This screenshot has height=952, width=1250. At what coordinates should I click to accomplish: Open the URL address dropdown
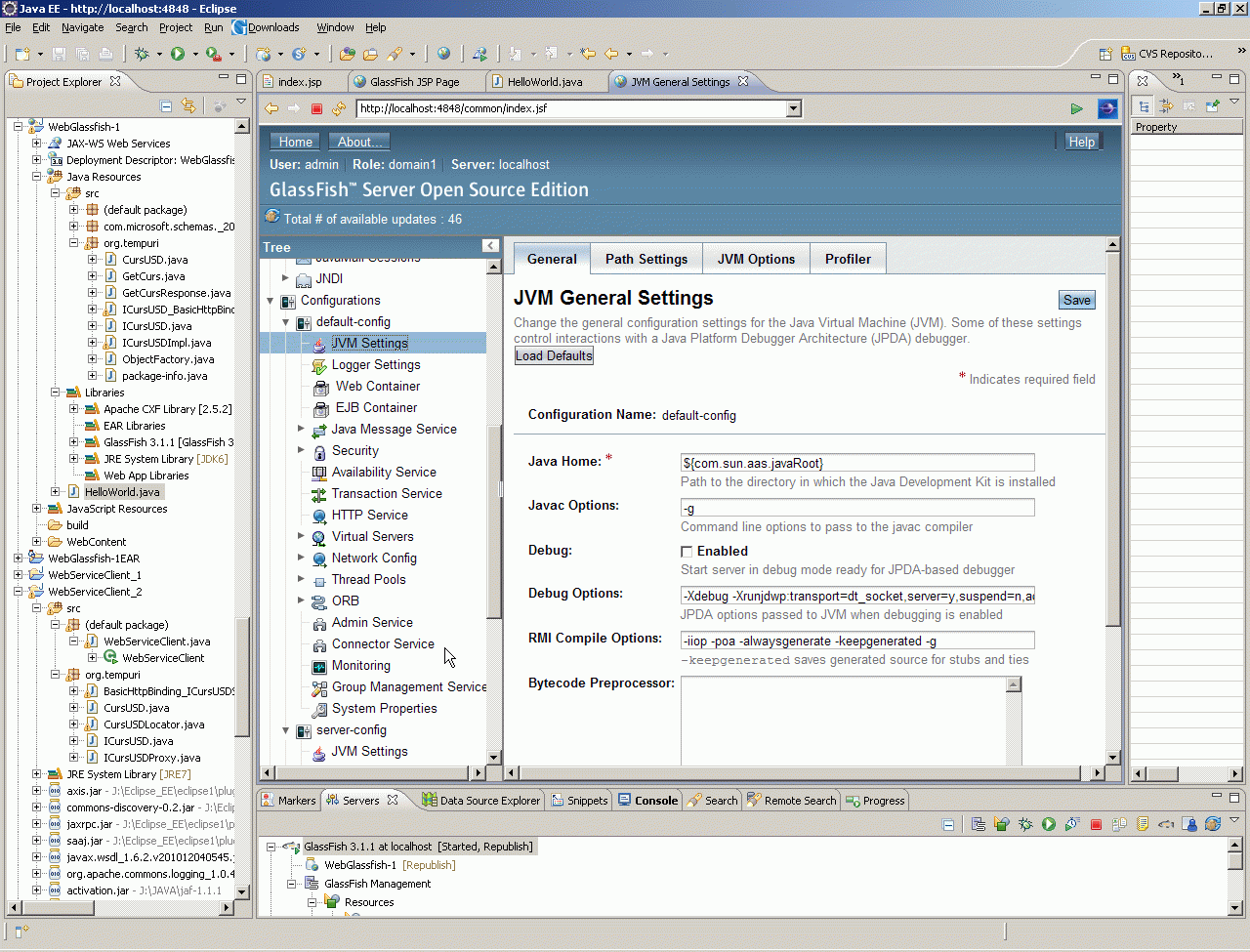pyautogui.click(x=794, y=108)
